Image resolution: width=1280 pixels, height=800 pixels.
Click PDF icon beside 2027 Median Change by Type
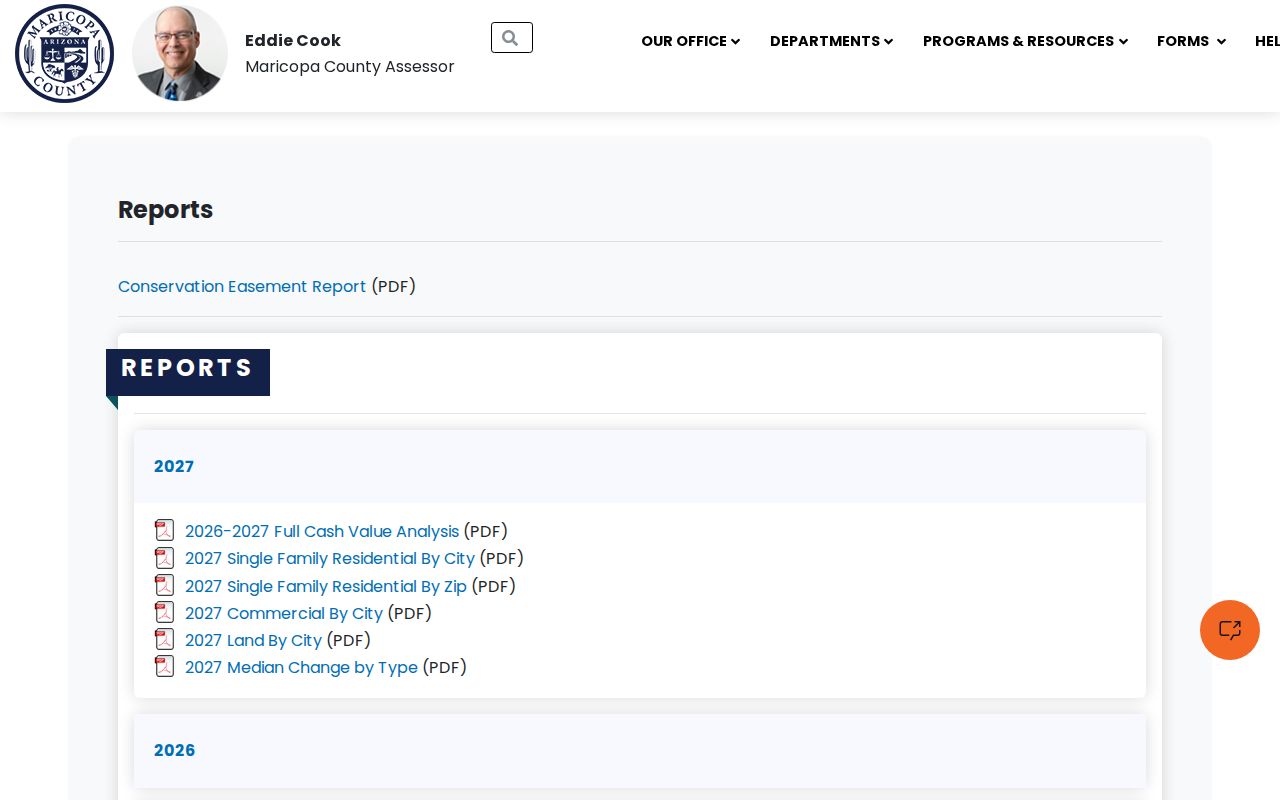pyautogui.click(x=165, y=666)
